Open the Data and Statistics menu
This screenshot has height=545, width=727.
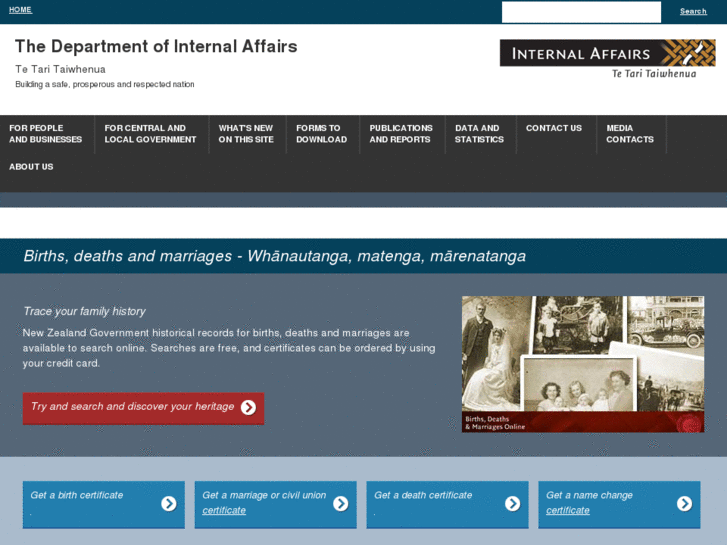click(x=479, y=134)
